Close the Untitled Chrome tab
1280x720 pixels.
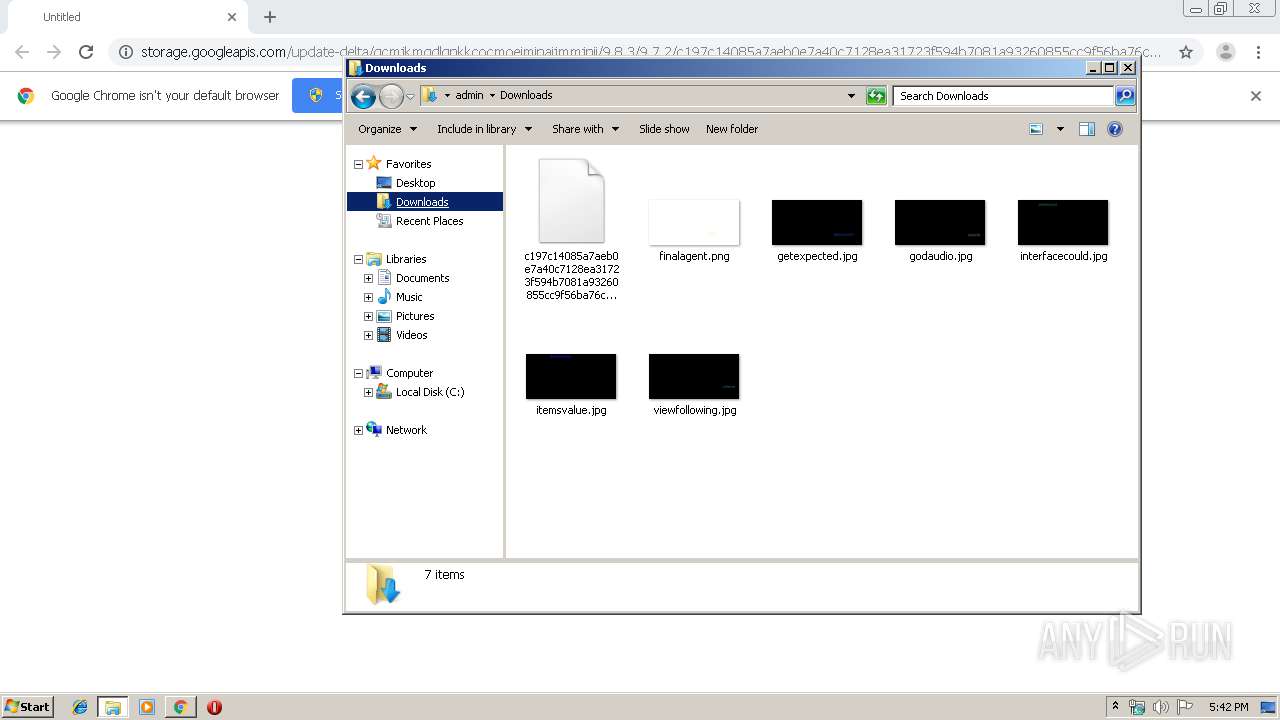click(x=232, y=17)
